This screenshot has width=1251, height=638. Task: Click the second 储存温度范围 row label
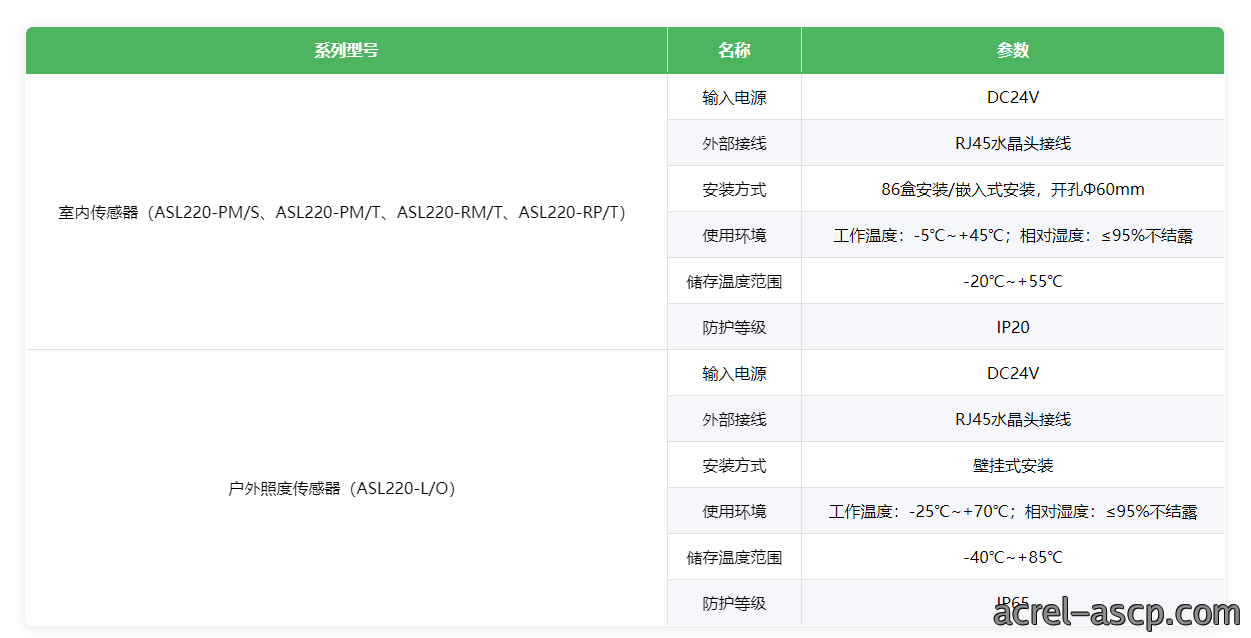pyautogui.click(x=734, y=557)
